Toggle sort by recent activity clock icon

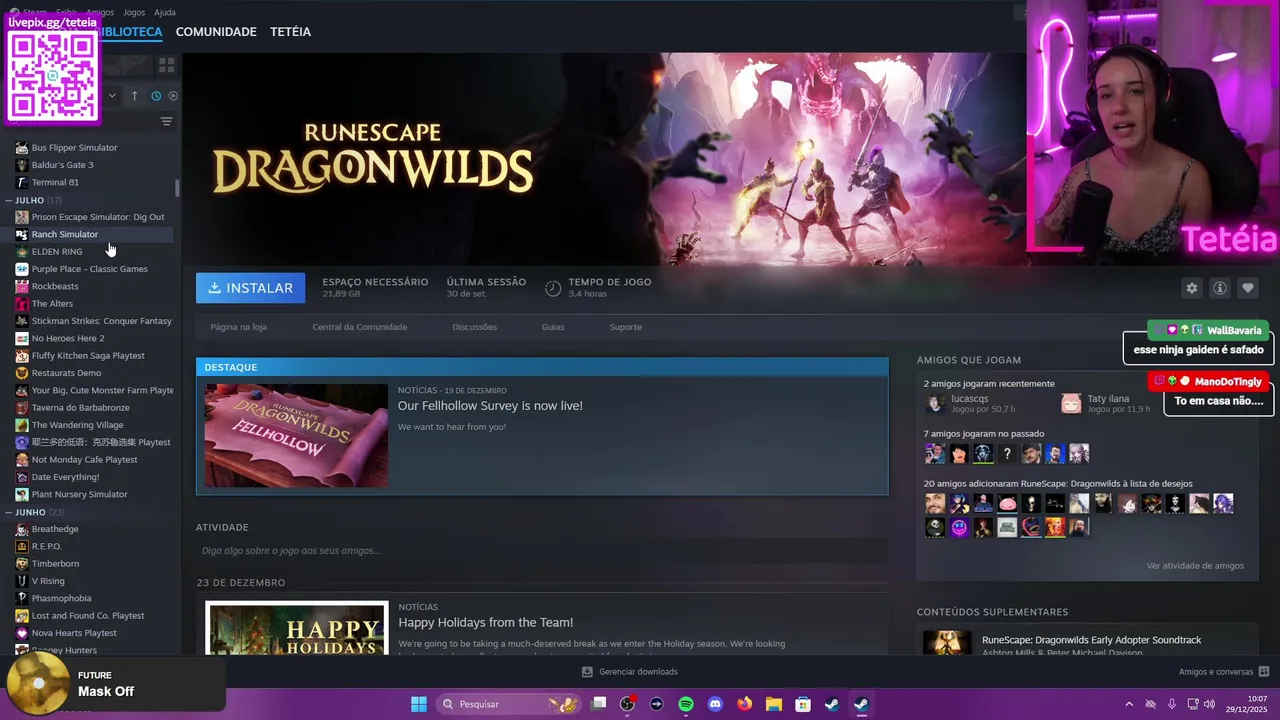pyautogui.click(x=156, y=96)
